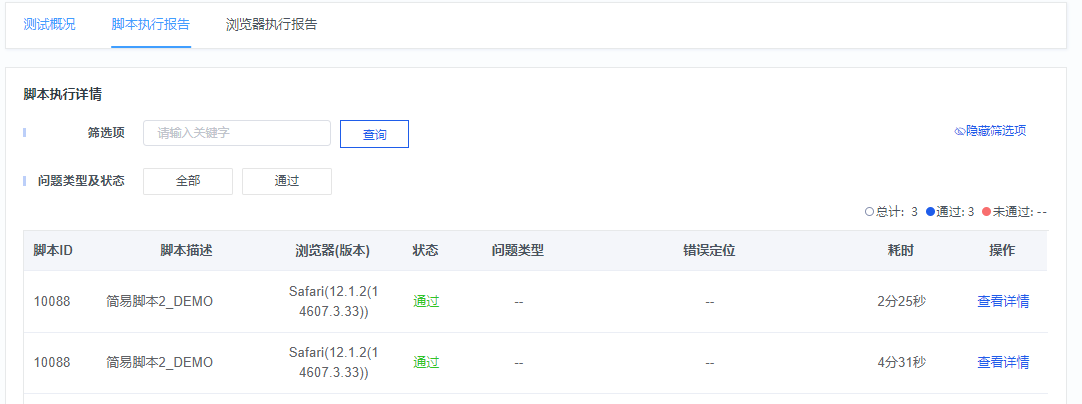Click green 通过 status in 2分25秒 row
Viewport: 1082px width, 404px height.
pyautogui.click(x=426, y=302)
